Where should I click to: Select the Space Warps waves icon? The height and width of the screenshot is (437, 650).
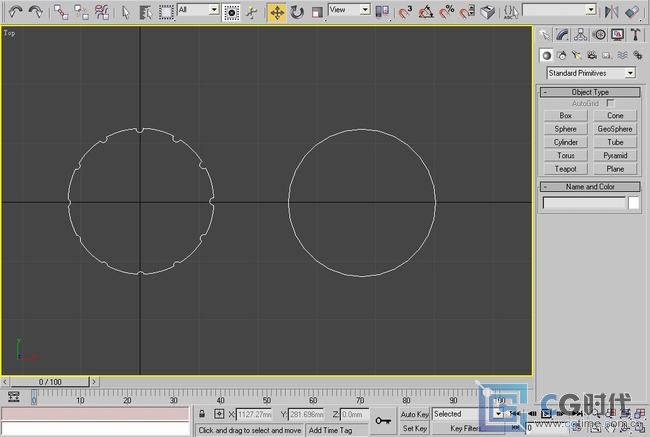tap(622, 55)
